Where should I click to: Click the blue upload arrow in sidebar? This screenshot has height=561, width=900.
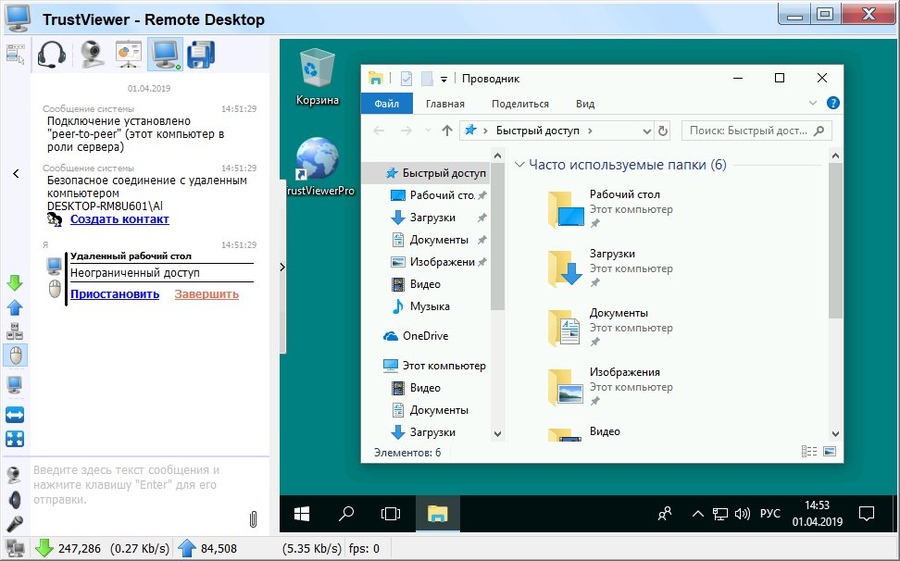coord(15,307)
